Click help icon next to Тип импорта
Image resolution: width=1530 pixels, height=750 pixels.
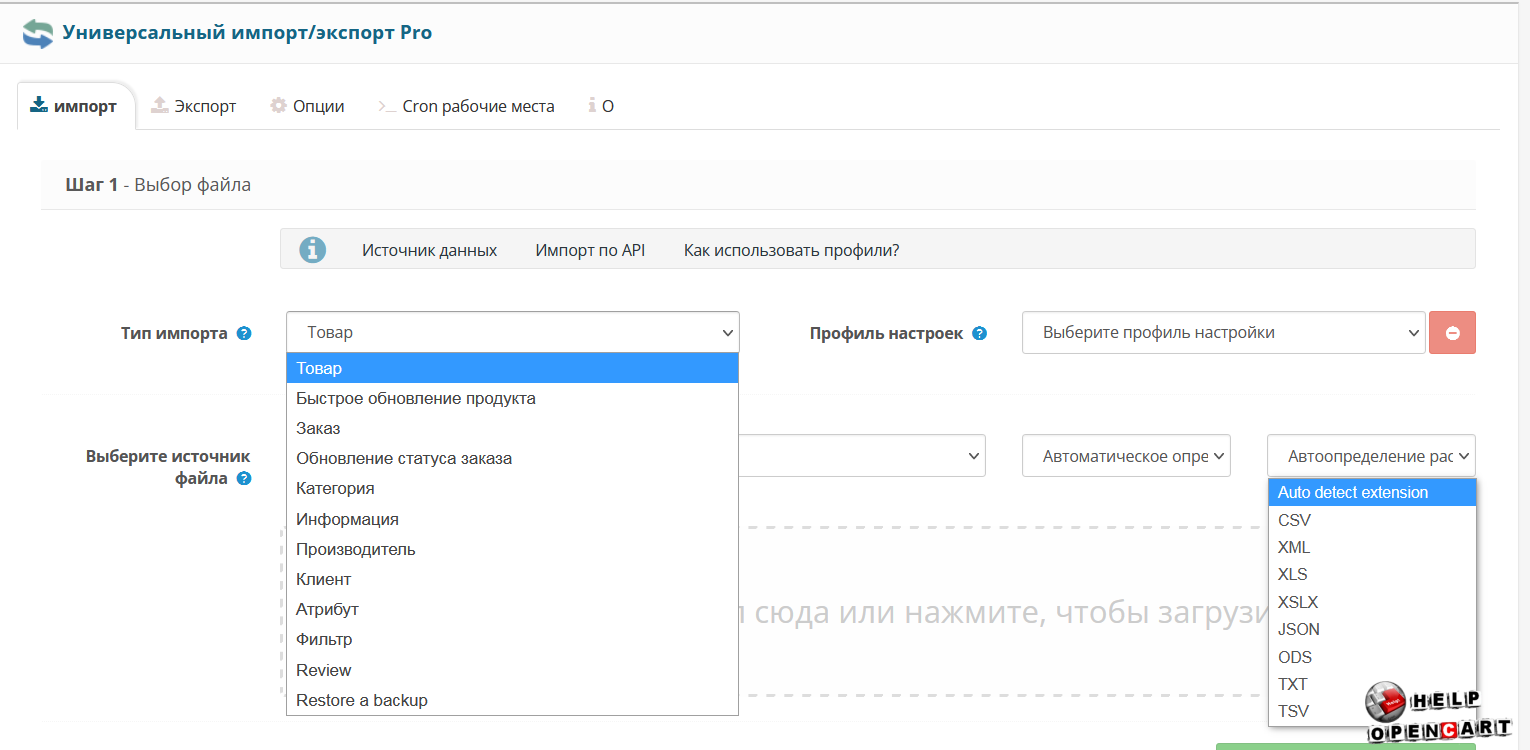pyautogui.click(x=244, y=334)
